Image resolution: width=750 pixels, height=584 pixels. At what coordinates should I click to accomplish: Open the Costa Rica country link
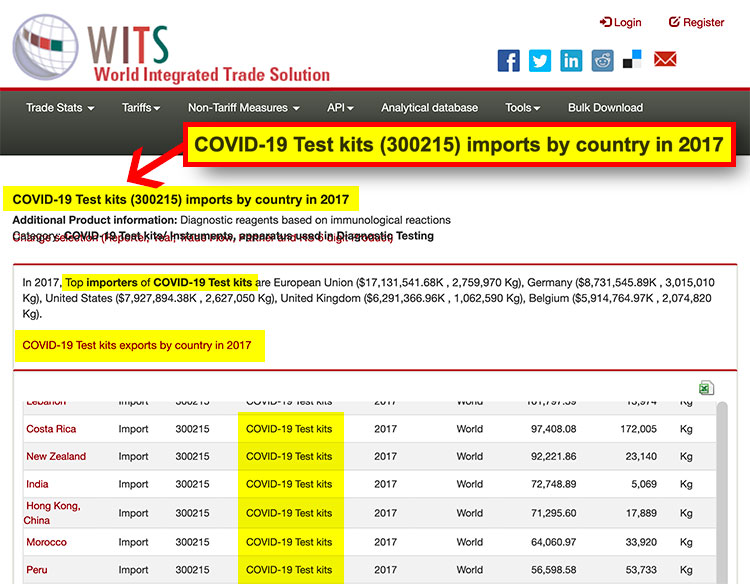click(51, 429)
